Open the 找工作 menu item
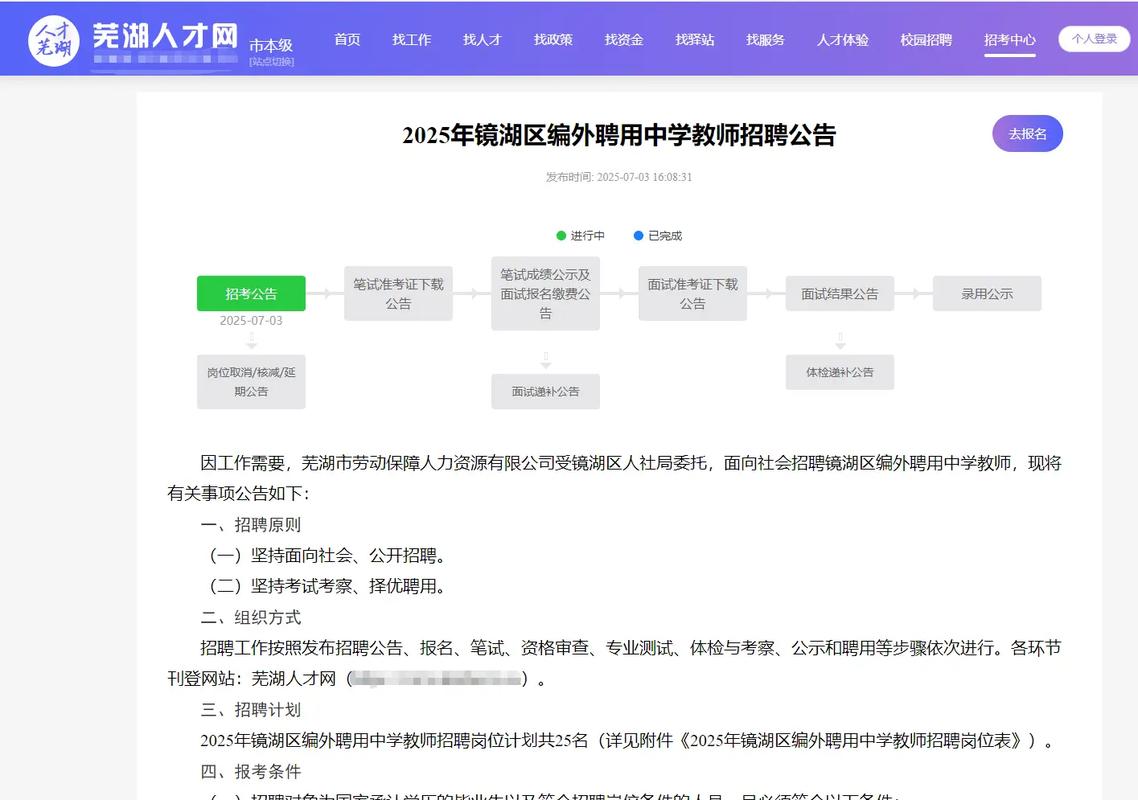The width and height of the screenshot is (1138, 800). pos(411,40)
